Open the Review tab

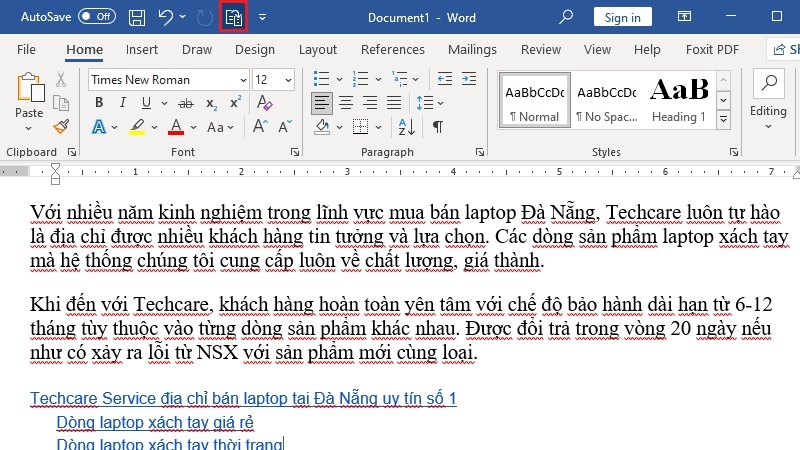tap(541, 49)
